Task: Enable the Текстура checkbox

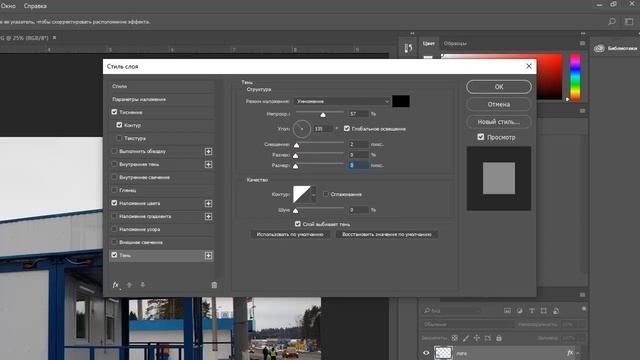Action: coord(119,138)
